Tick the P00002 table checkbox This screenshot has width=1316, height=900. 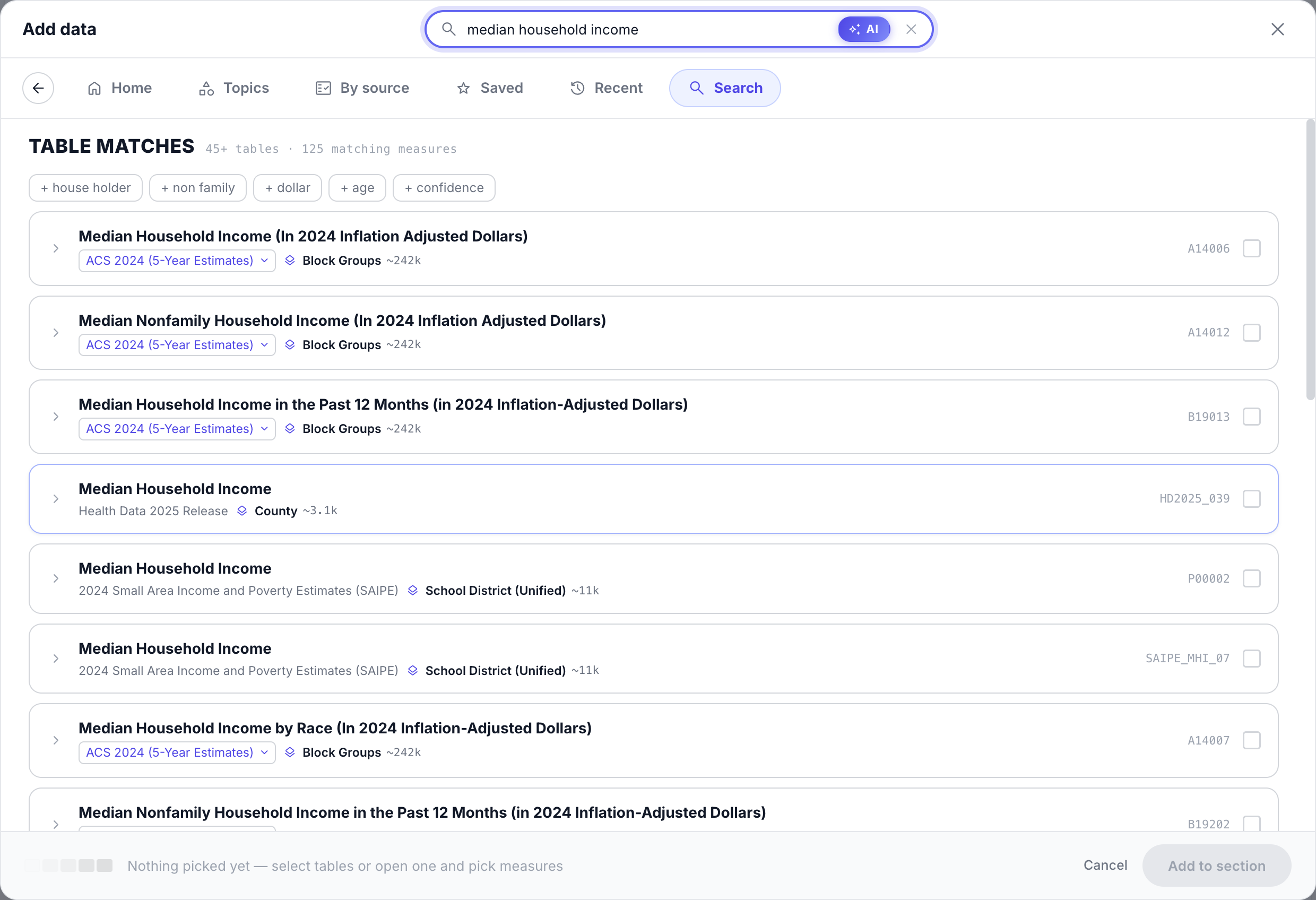pyautogui.click(x=1251, y=578)
